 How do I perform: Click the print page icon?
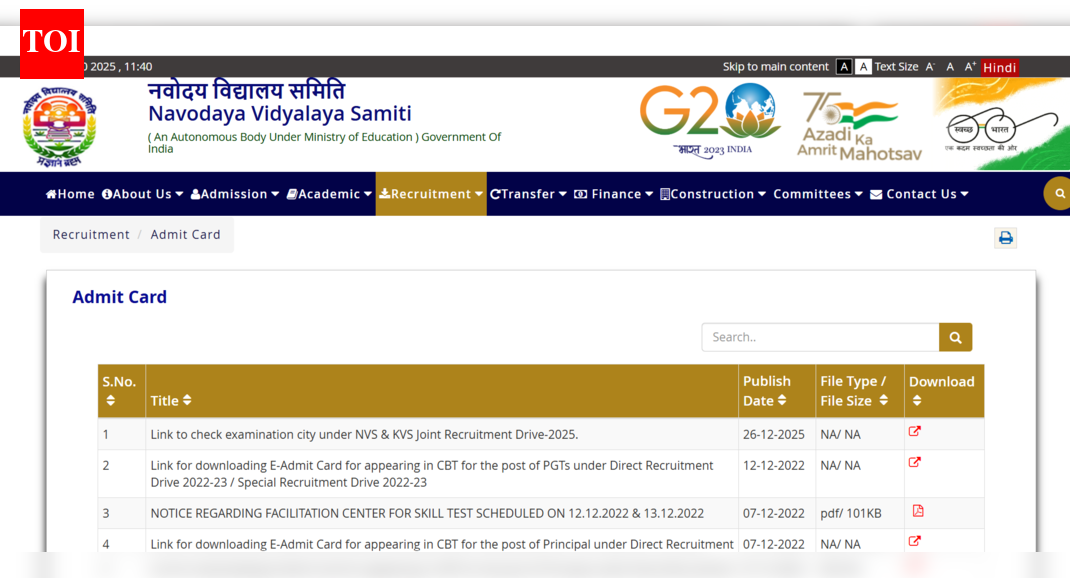pyautogui.click(x=1005, y=238)
